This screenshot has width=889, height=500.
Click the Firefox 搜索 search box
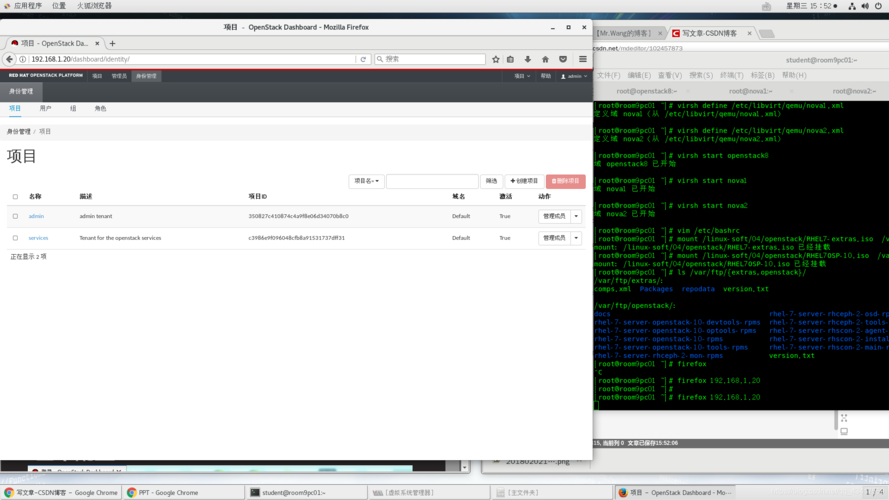point(430,59)
